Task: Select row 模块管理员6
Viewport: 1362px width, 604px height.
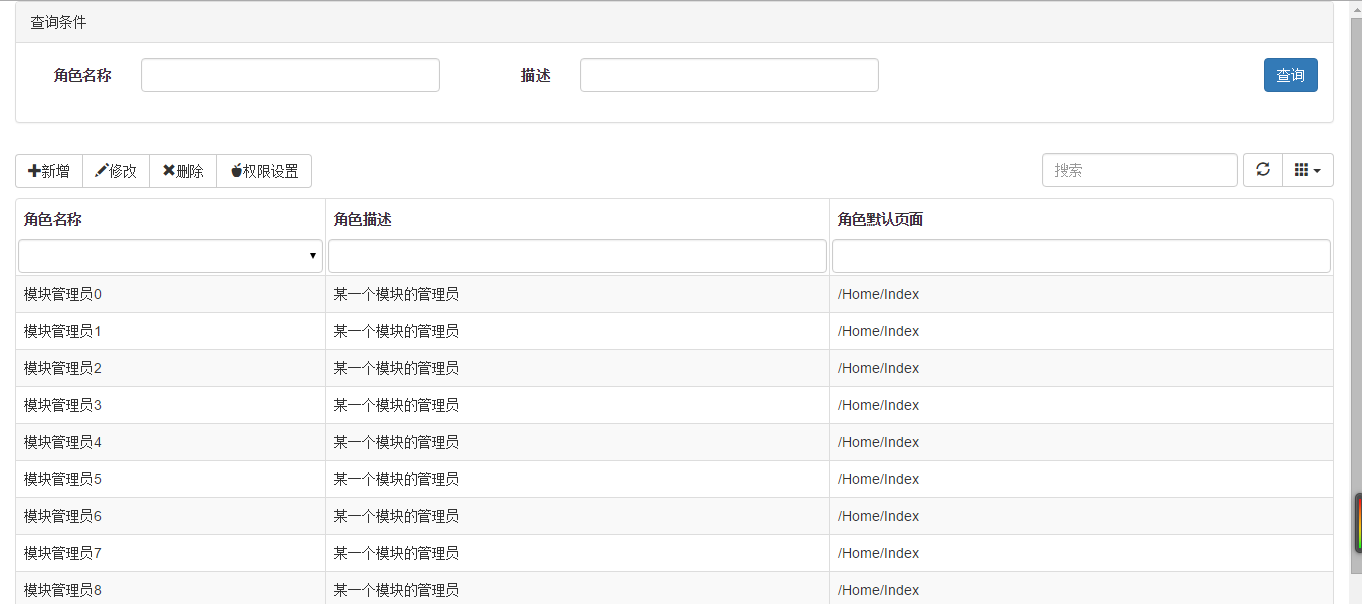Action: pos(674,516)
